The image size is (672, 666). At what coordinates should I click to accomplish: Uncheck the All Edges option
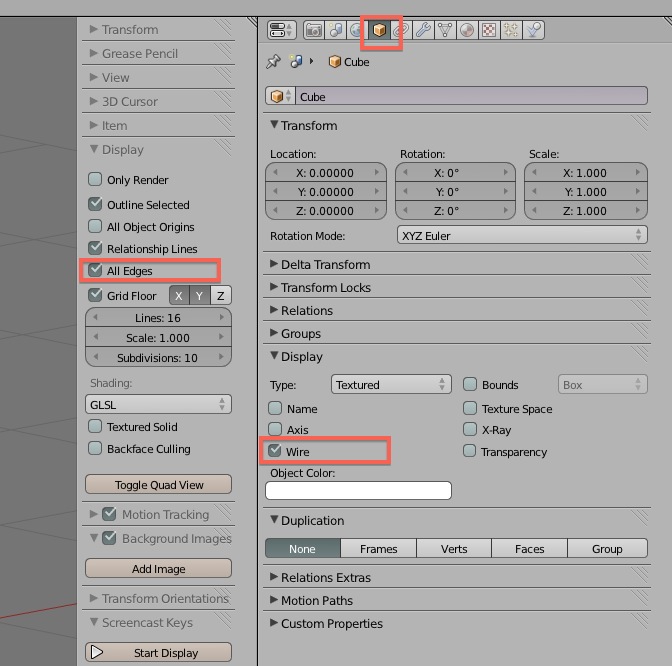pos(95,270)
